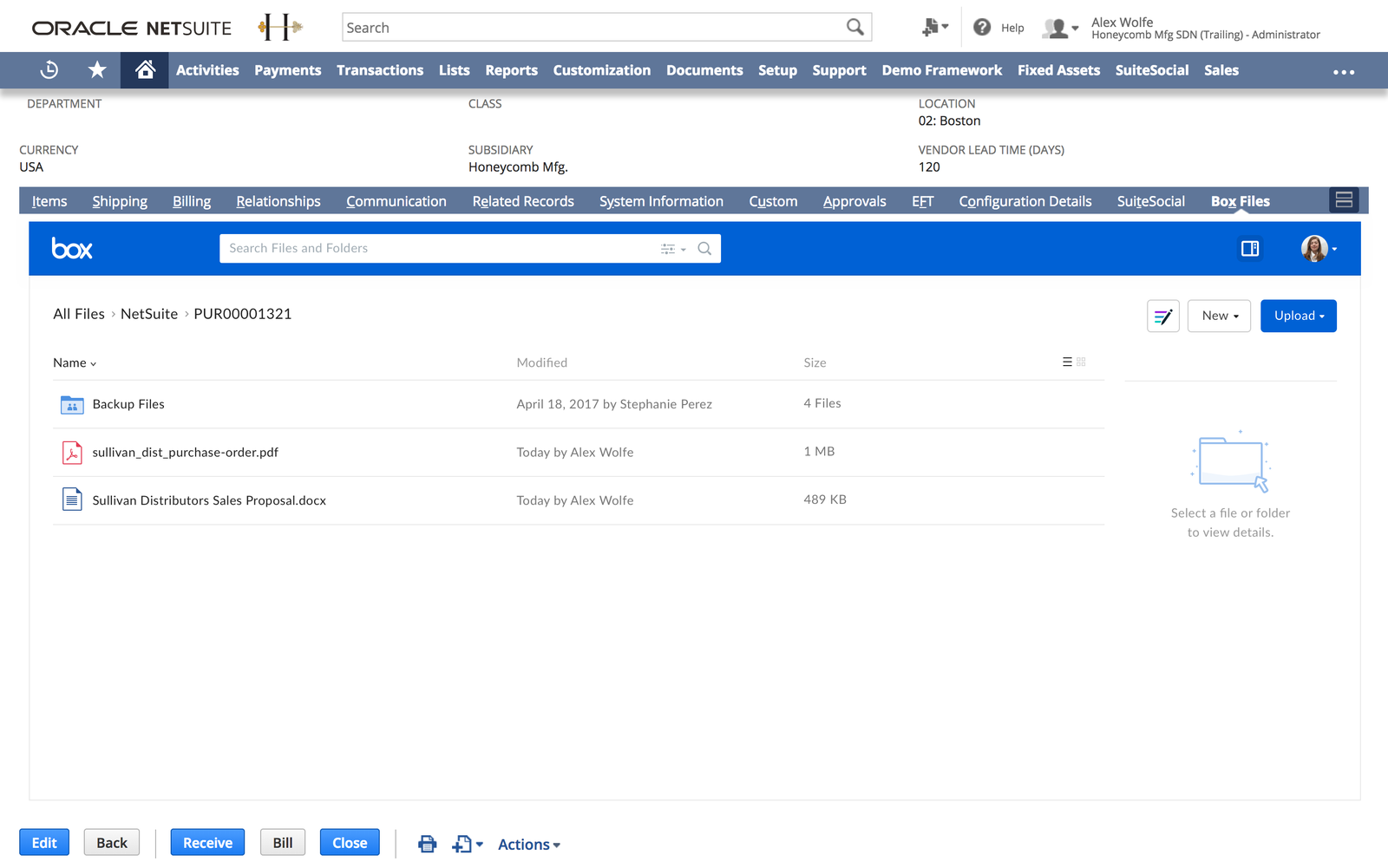
Task: Expand the more menu ellipsis icon
Action: pos(1344,72)
